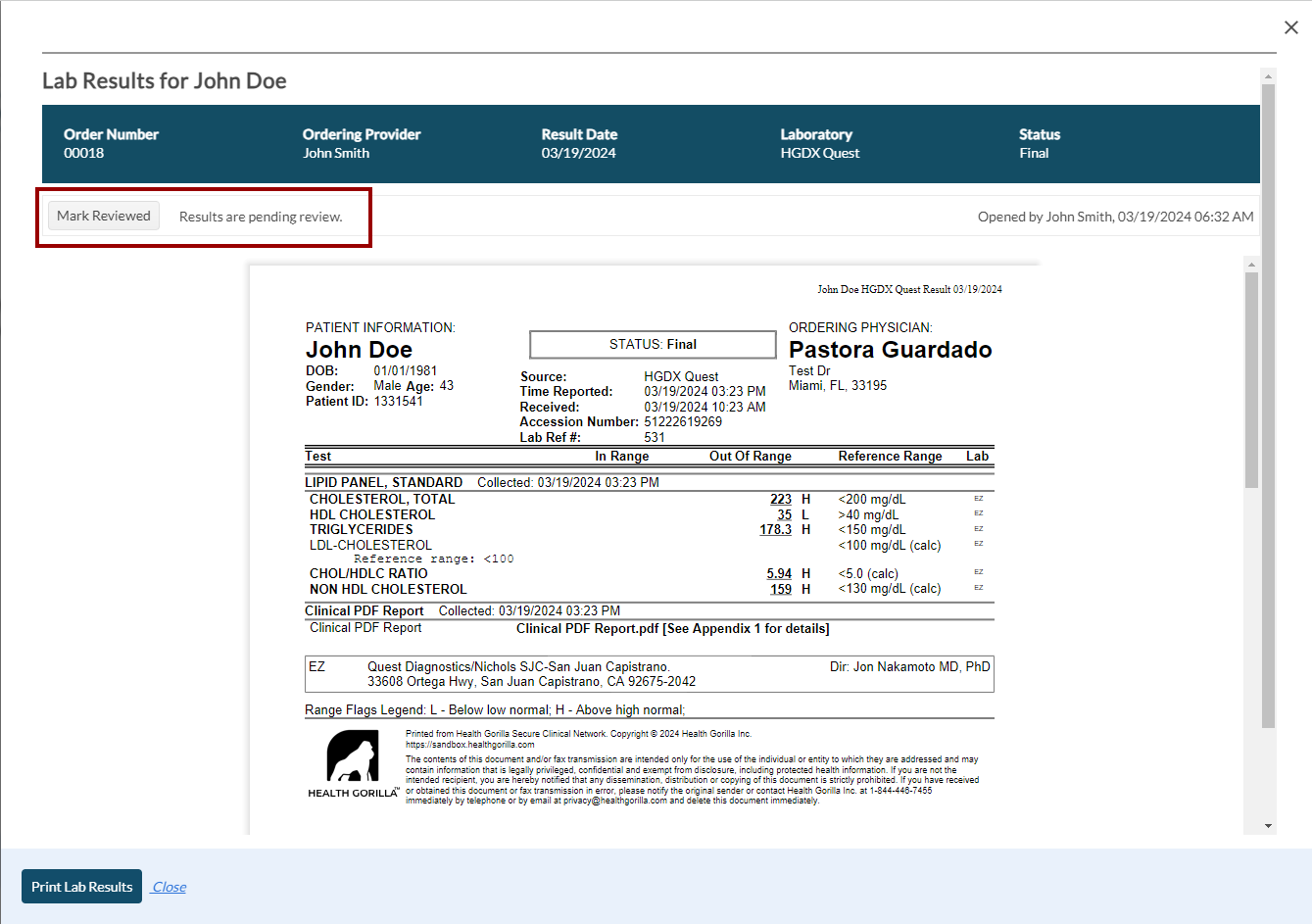The image size is (1312, 924).
Task: Select the Order Number 00018 header field
Action: [x=111, y=143]
